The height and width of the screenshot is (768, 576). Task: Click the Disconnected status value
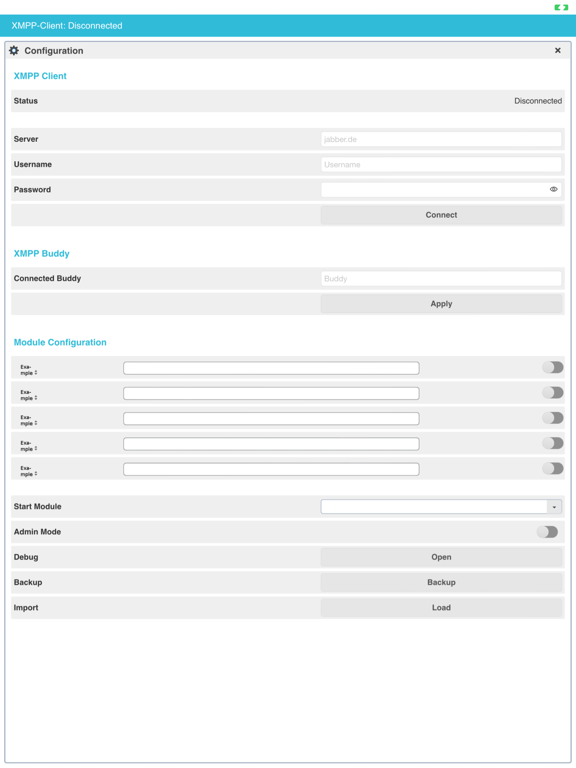[x=538, y=101]
